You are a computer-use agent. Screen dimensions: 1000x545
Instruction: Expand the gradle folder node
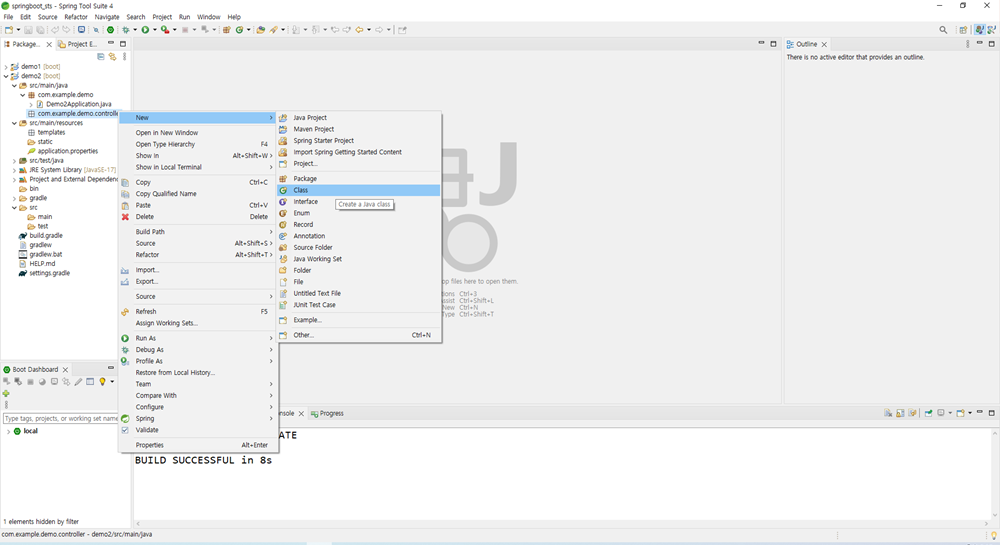point(15,198)
